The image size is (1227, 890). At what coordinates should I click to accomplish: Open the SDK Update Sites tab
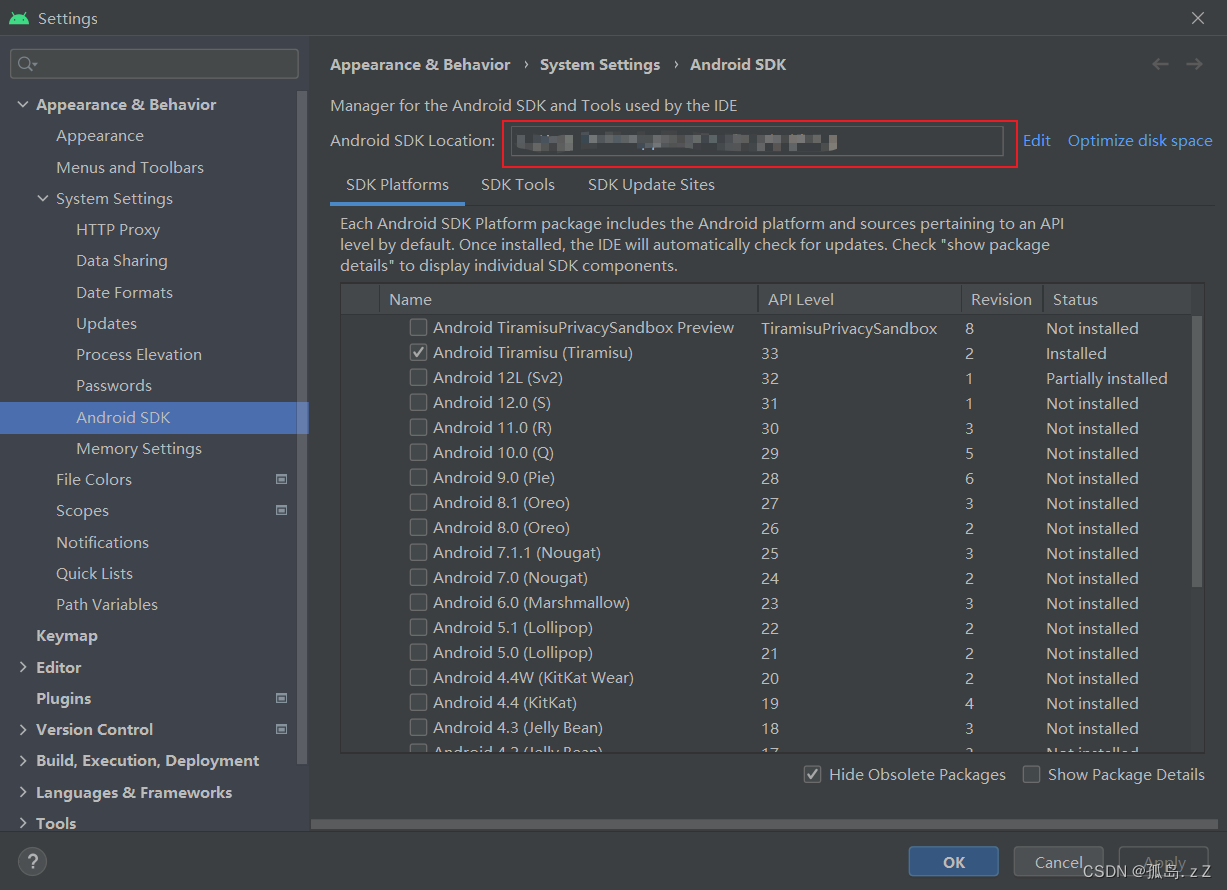(x=651, y=185)
